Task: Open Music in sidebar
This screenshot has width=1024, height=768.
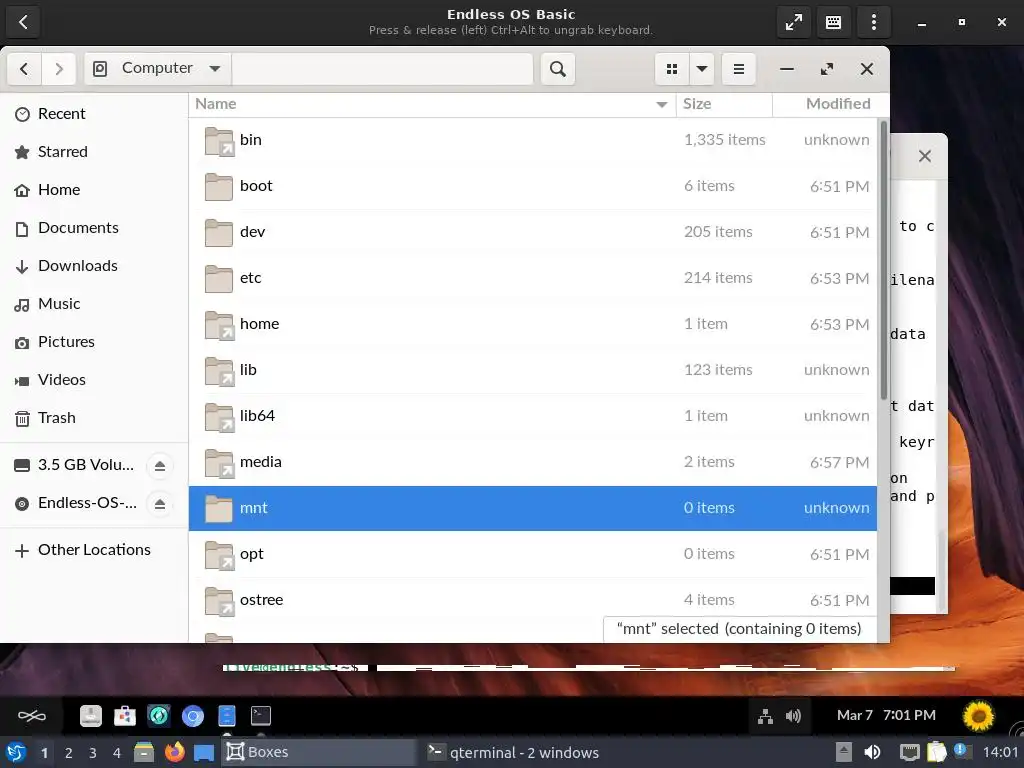Action: tap(94, 304)
